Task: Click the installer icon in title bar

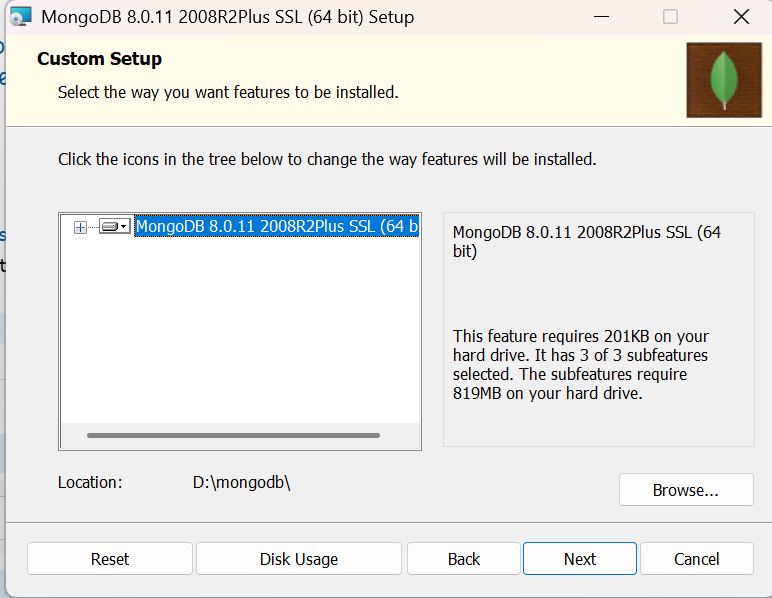Action: coord(20,17)
